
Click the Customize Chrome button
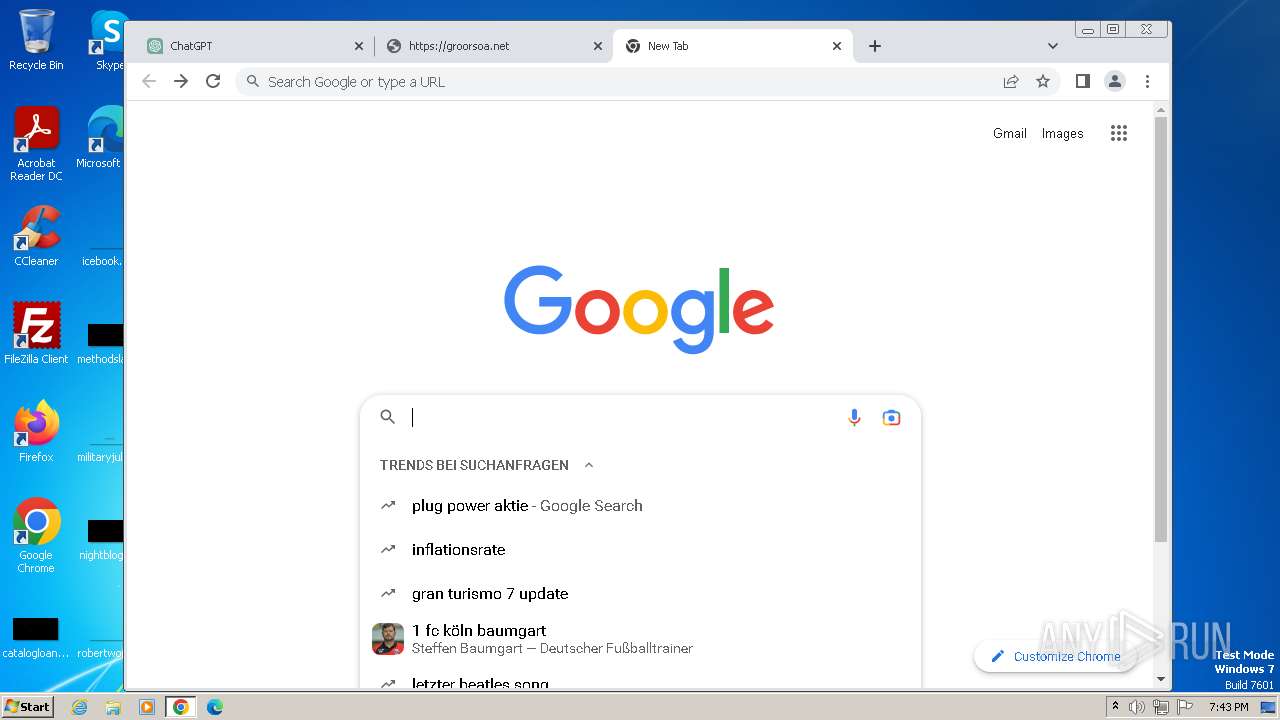pyautogui.click(x=1054, y=656)
